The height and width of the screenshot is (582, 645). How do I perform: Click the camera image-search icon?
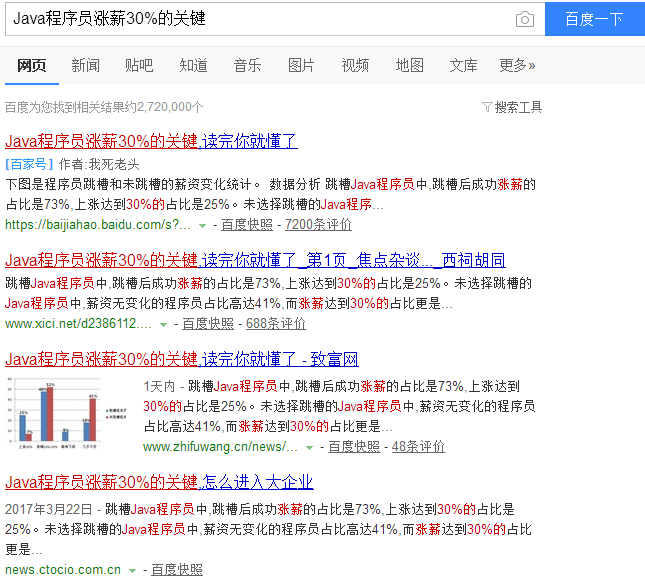525,19
